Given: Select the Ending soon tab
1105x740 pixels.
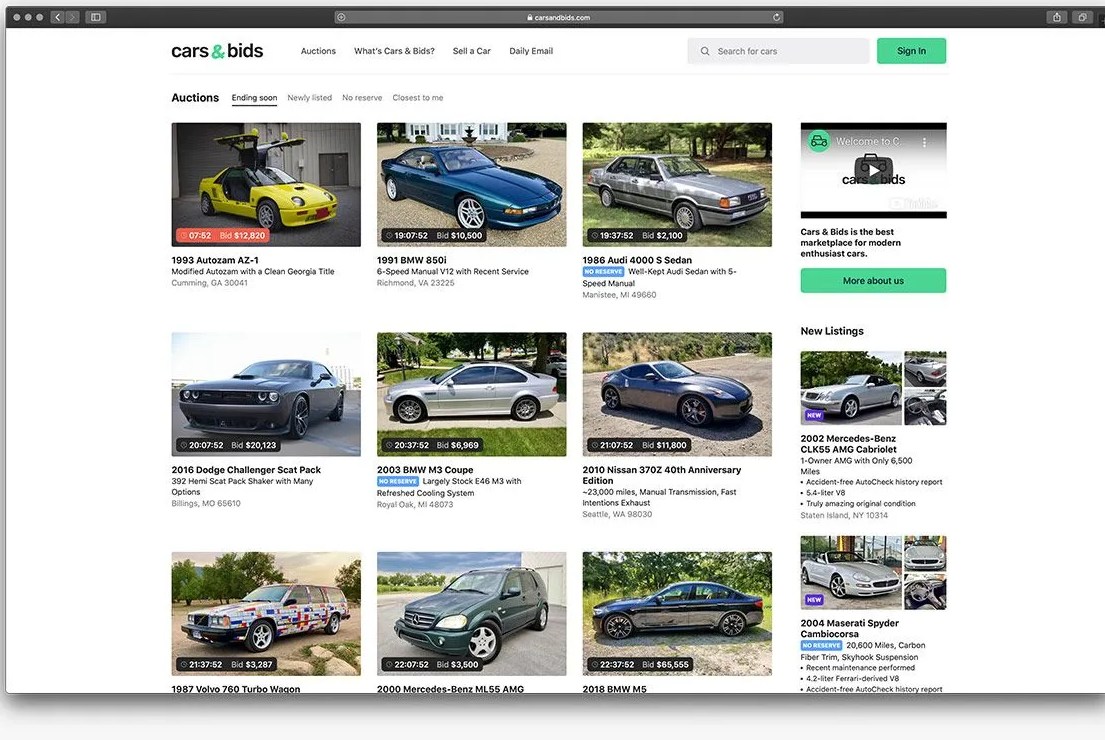Looking at the screenshot, I should click(x=254, y=98).
